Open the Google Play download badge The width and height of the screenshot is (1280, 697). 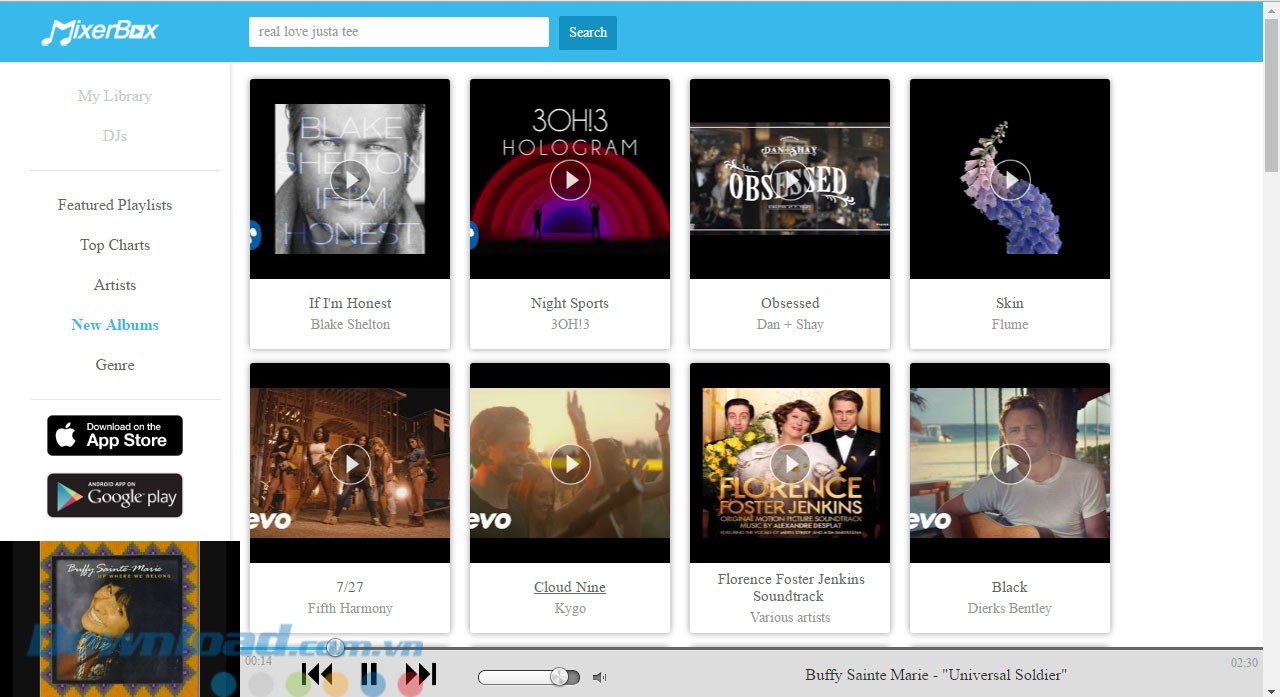(115, 495)
